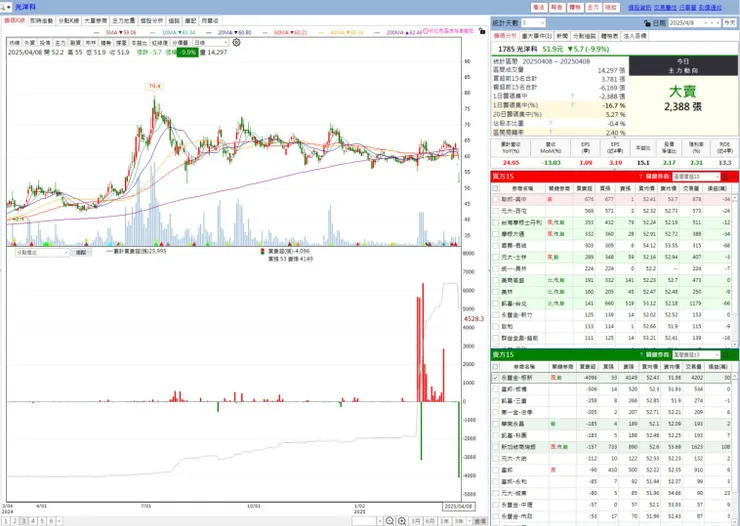
Task: Toggle the lock icon above the chart
Action: [482, 31]
